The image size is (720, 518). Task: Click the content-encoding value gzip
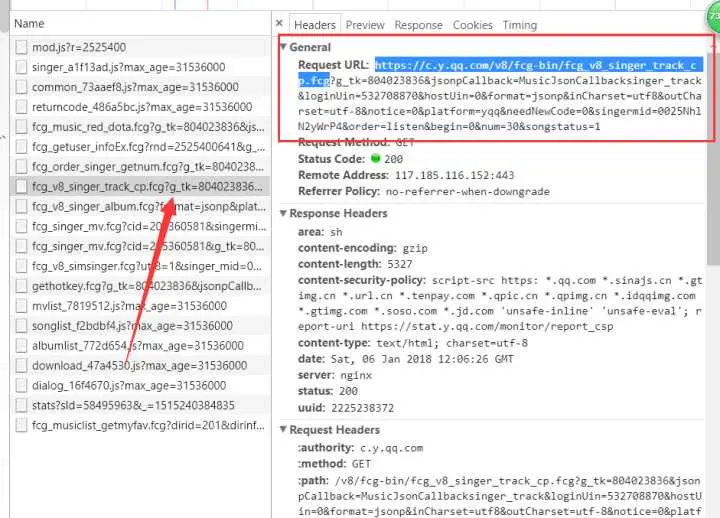tap(415, 248)
